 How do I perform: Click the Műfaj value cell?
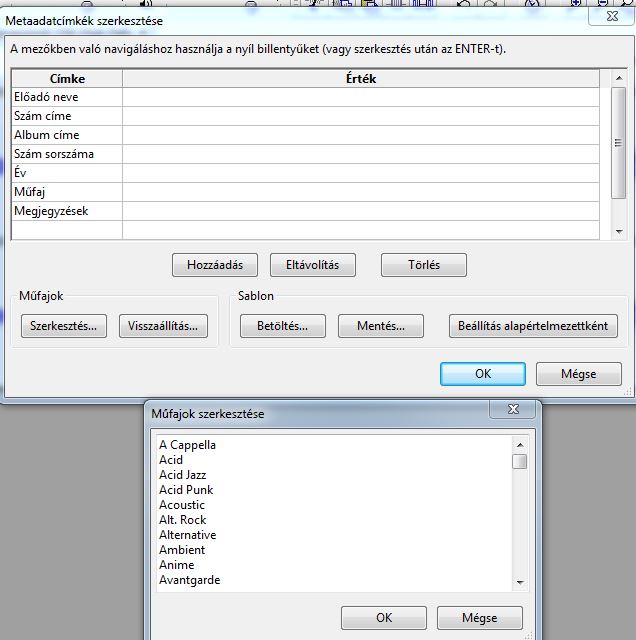(x=360, y=192)
